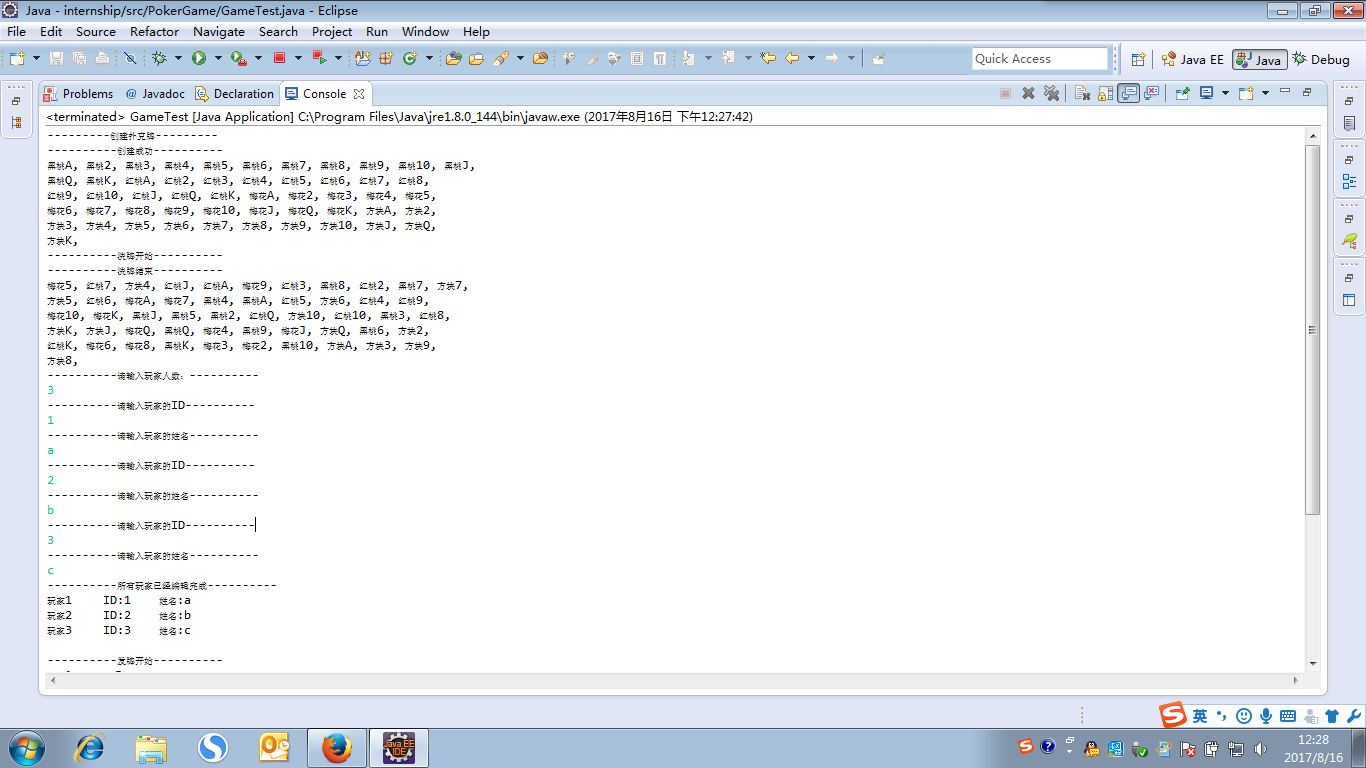
Task: Open Internet Explorer from the taskbar
Action: pos(90,747)
